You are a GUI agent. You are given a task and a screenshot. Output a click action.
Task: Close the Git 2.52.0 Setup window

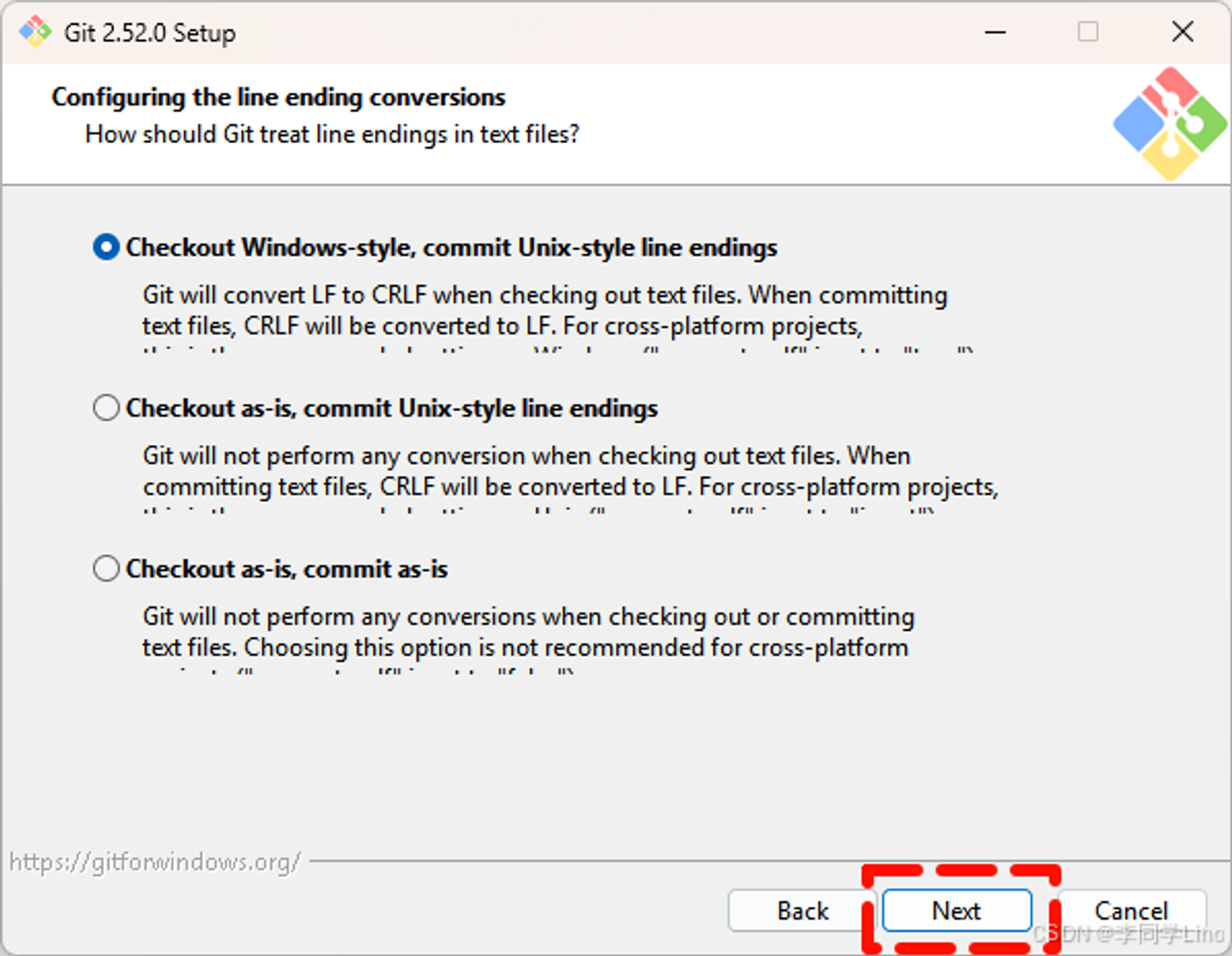[x=1183, y=32]
